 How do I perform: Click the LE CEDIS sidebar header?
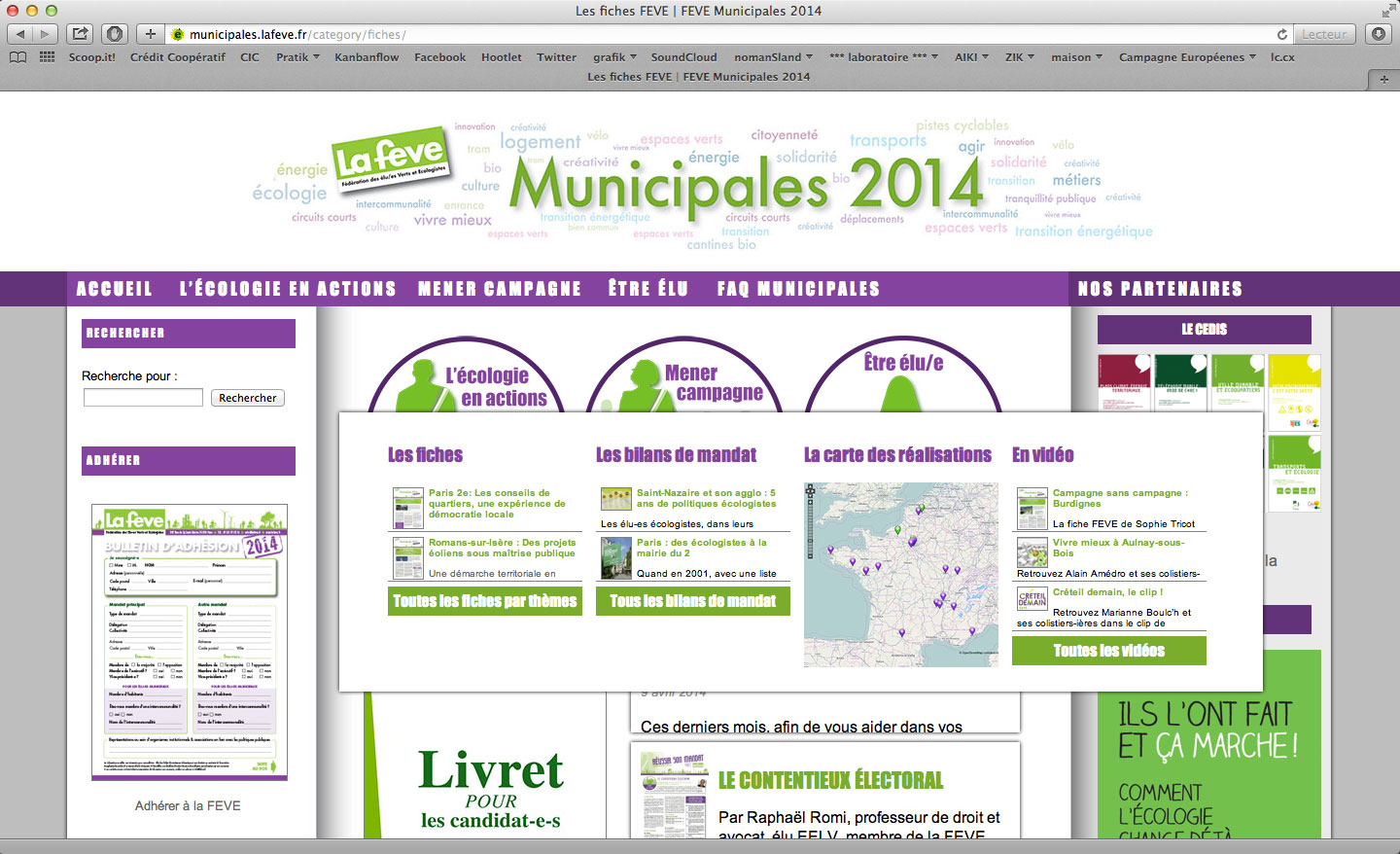tap(1205, 330)
